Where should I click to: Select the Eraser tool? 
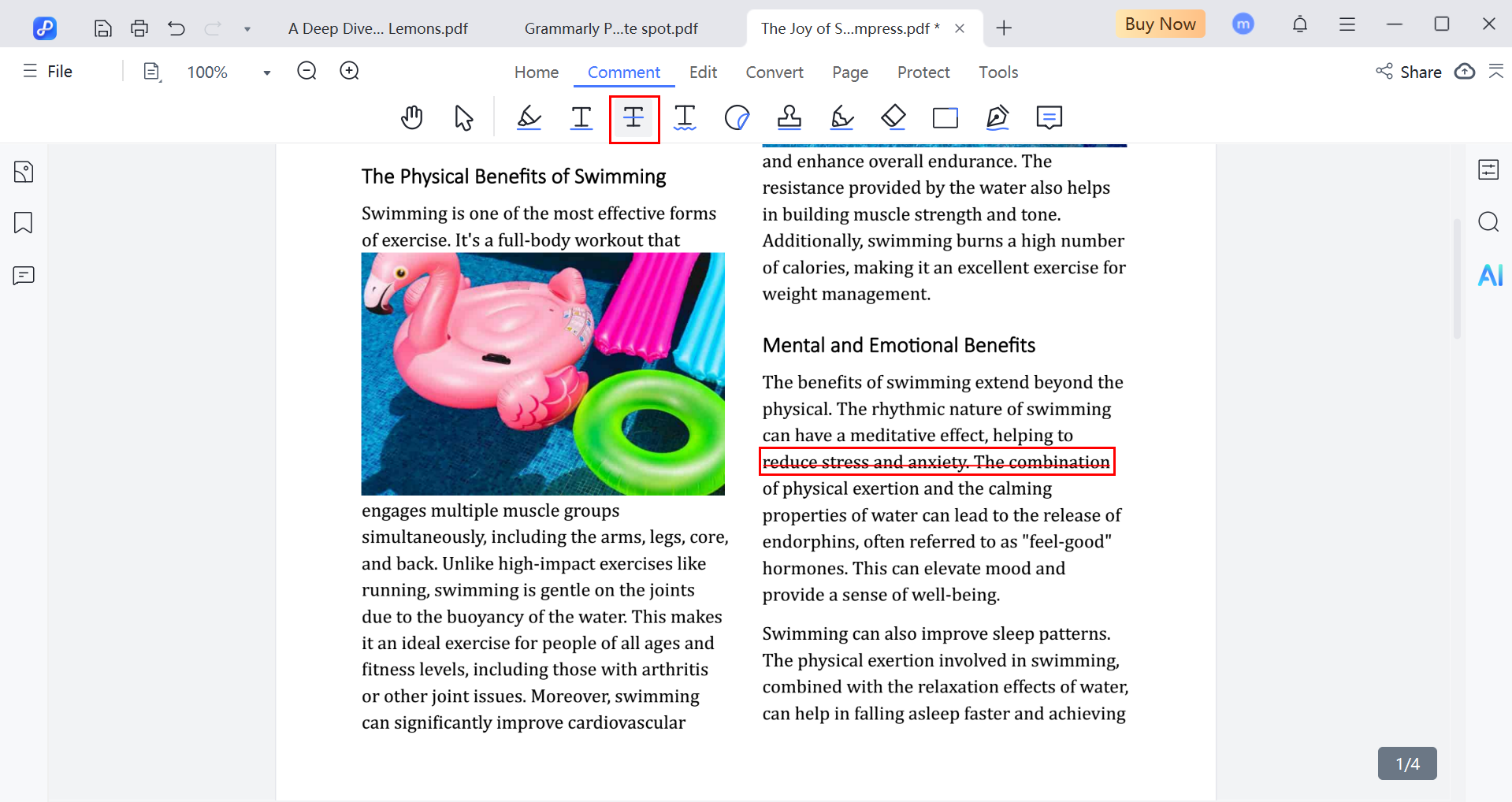tap(893, 118)
